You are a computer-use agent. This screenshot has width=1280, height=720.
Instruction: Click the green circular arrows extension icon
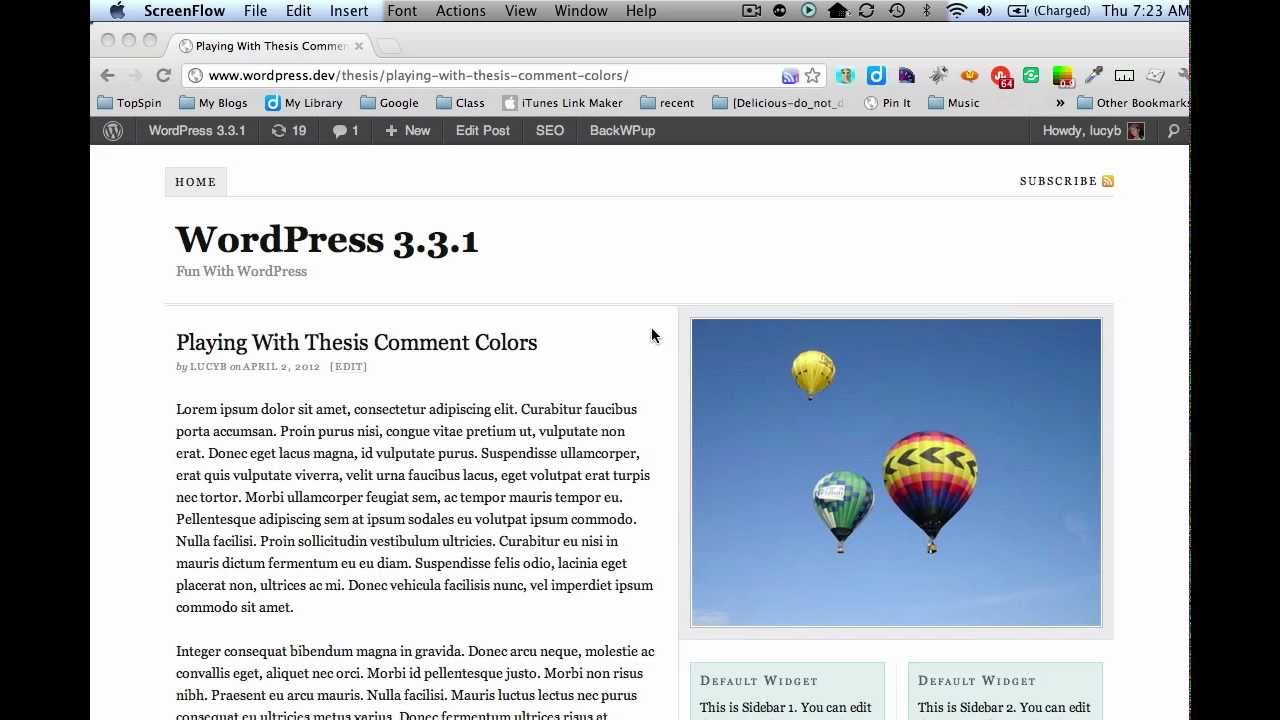(x=1031, y=75)
